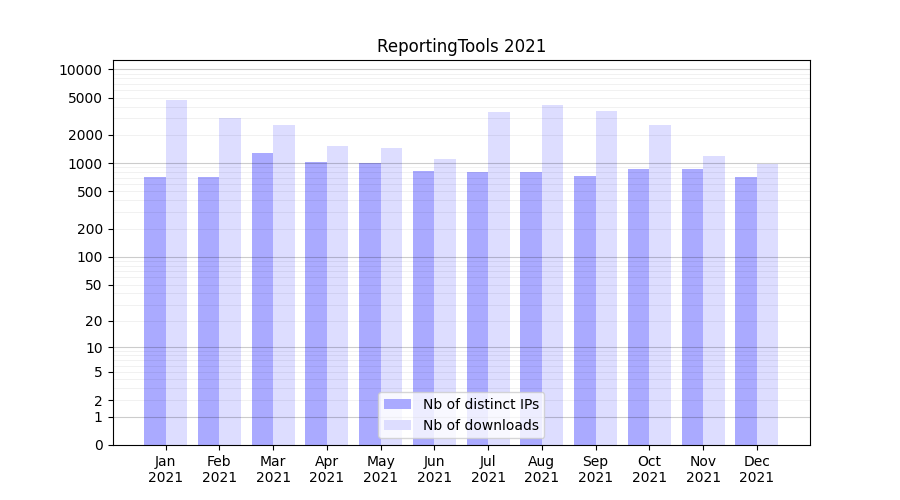Viewport: 900px width, 500px height.
Task: Select the Feb 2021 downloads bar
Action: pos(230,281)
